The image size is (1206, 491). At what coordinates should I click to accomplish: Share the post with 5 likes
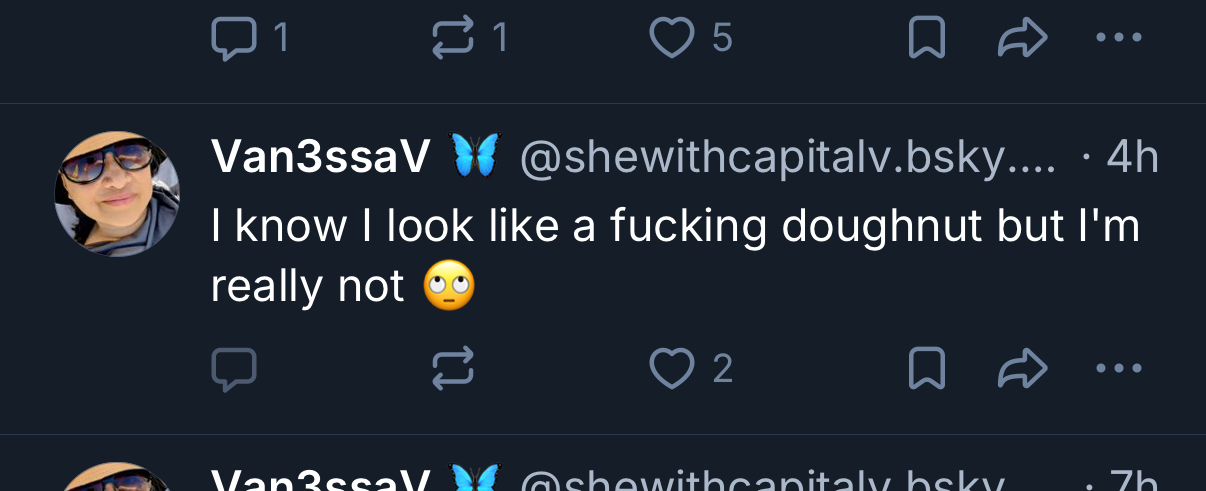1022,39
